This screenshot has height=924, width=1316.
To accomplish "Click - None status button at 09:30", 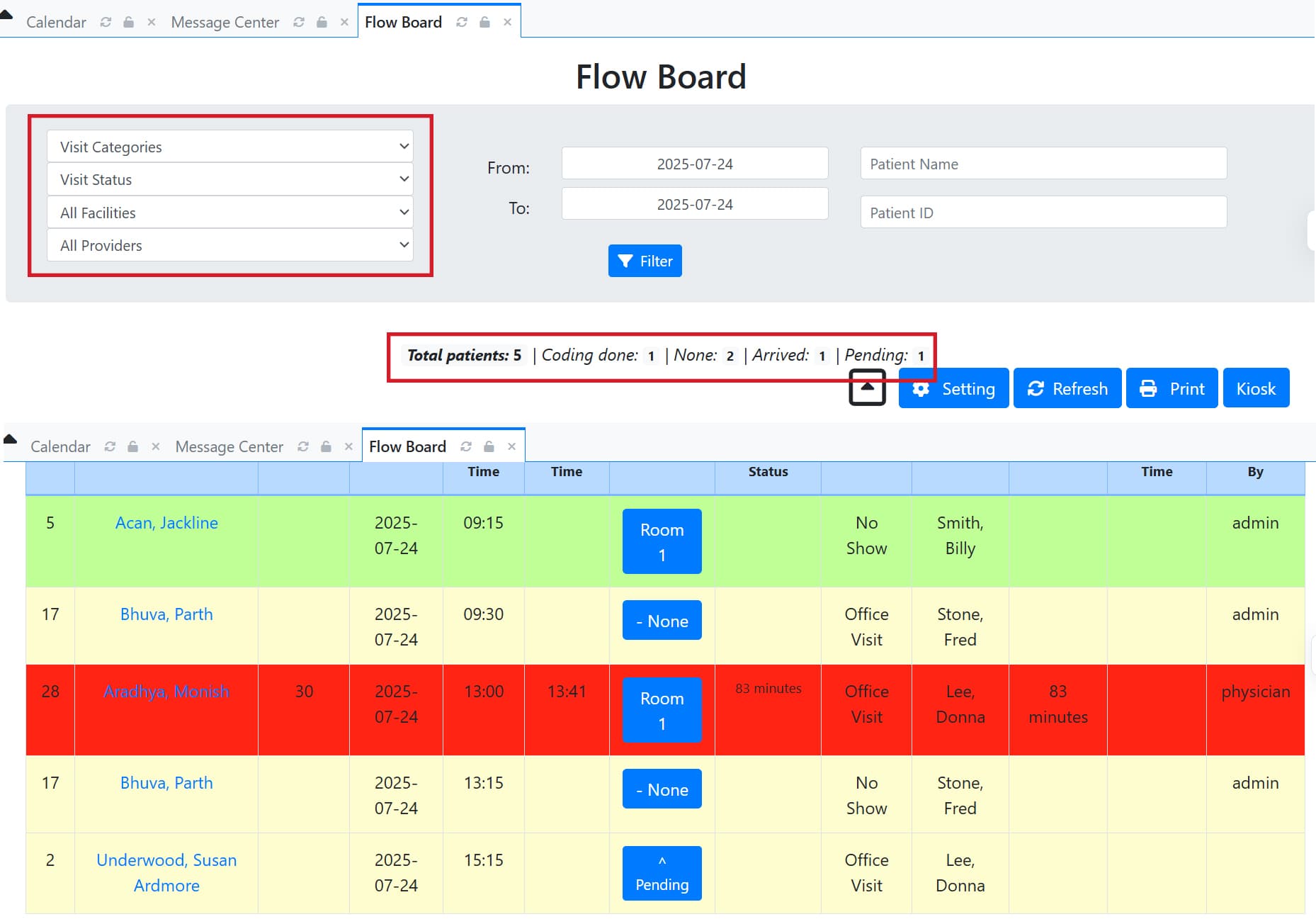I will pyautogui.click(x=662, y=621).
